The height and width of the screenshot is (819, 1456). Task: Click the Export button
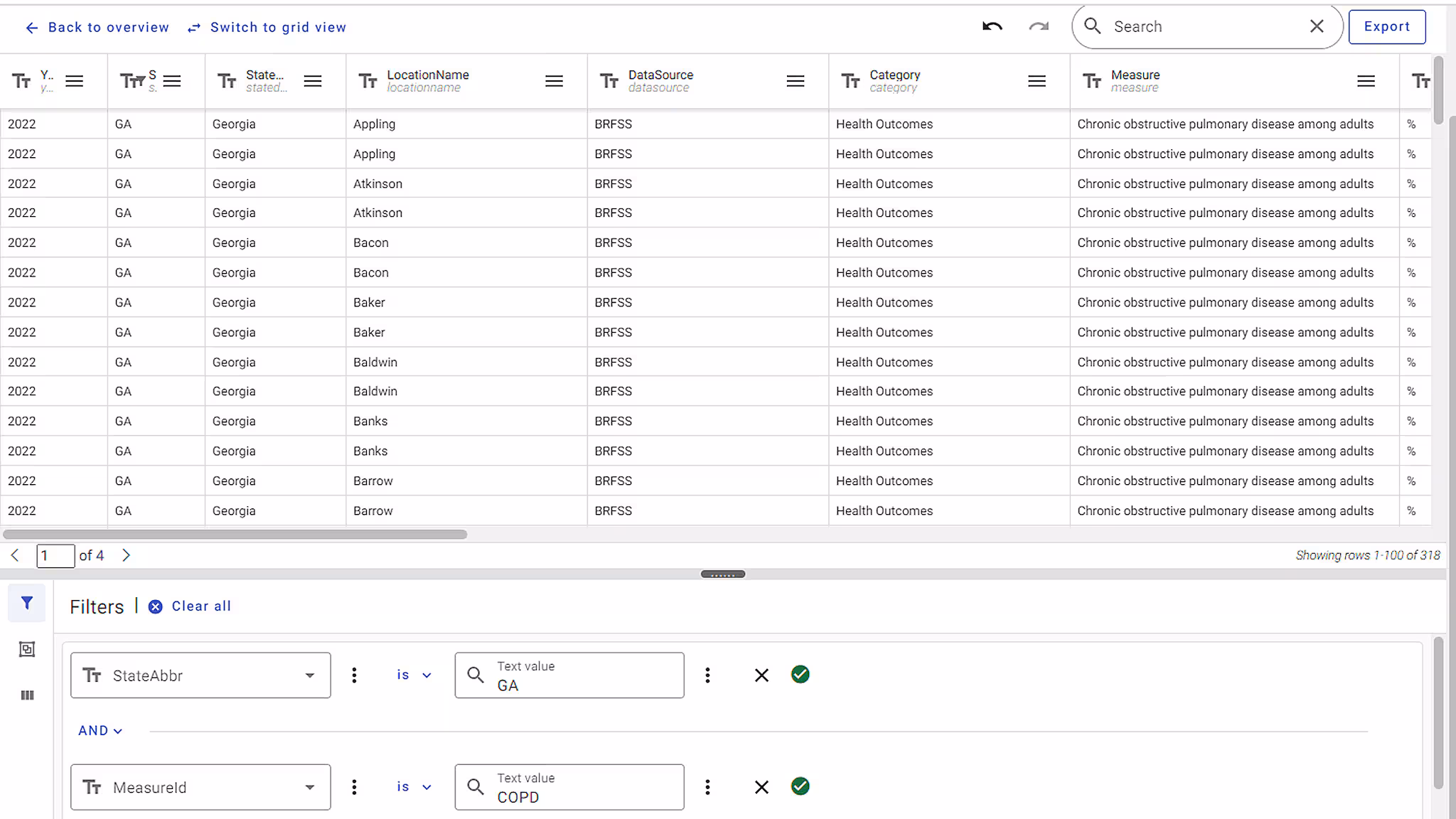(x=1386, y=26)
